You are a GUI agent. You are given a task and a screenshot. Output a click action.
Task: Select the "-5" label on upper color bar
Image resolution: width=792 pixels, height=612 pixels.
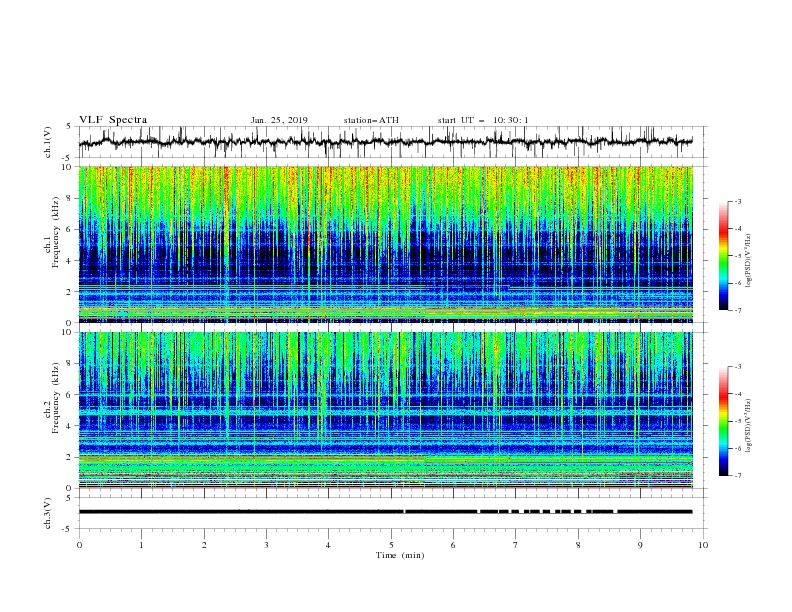click(x=737, y=256)
